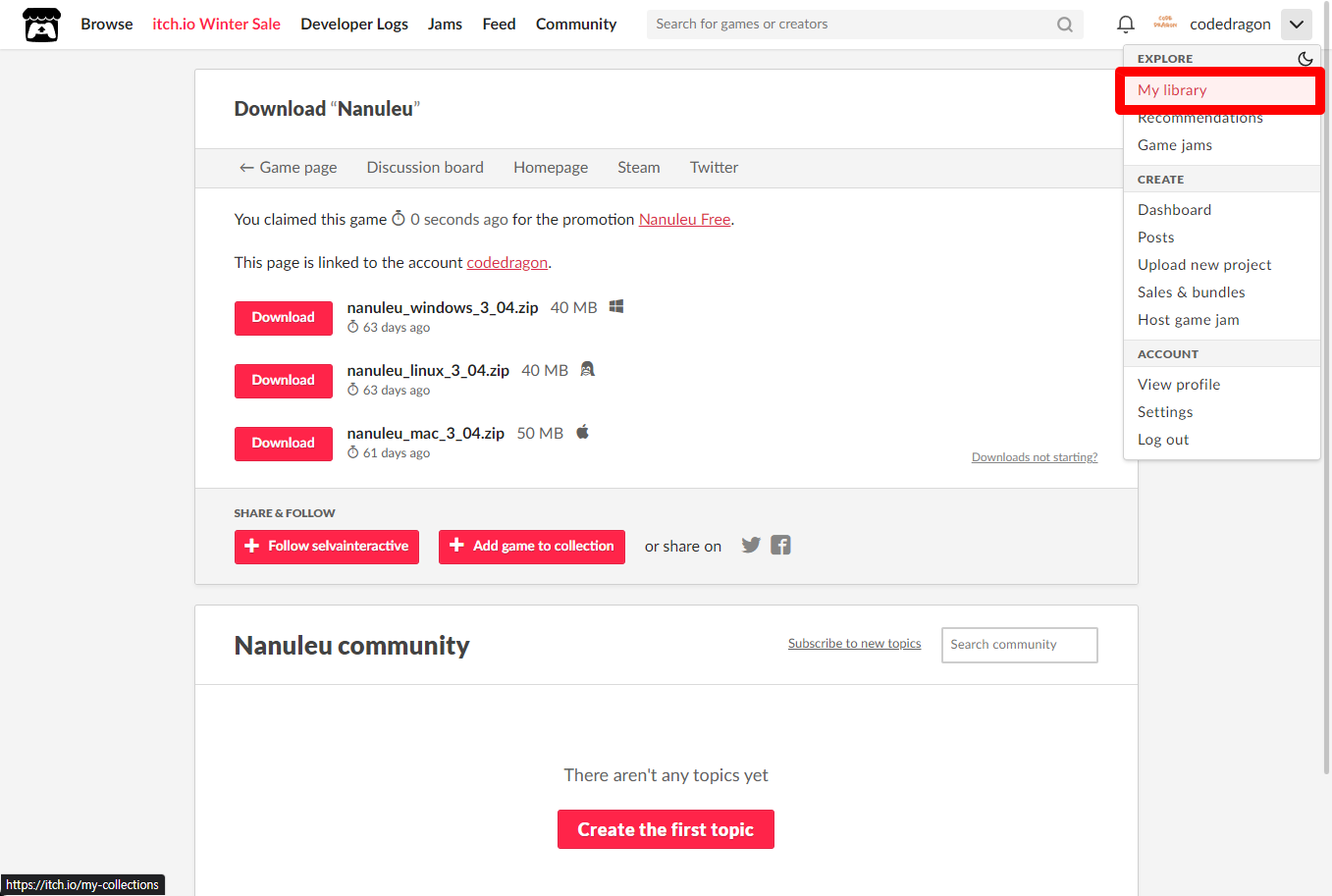Go back to Game page
Image resolution: width=1332 pixels, height=896 pixels.
tap(288, 168)
